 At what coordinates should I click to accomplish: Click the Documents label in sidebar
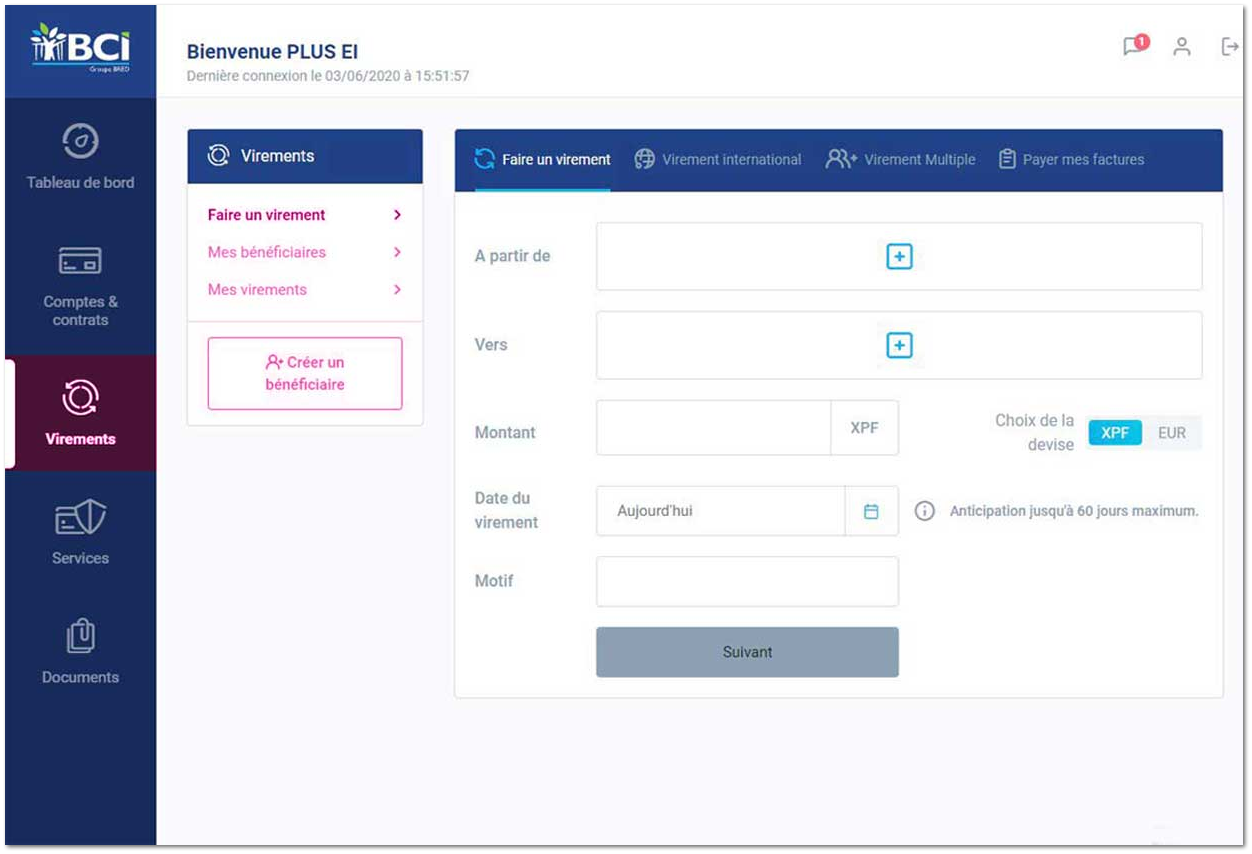point(80,677)
